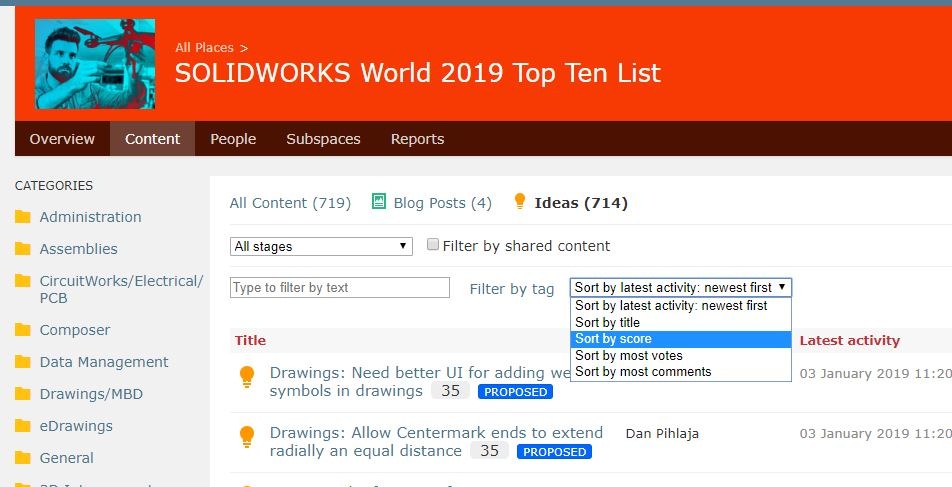Open author Dan Pihlaja's profile
This screenshot has width=952, height=487.
pos(662,434)
